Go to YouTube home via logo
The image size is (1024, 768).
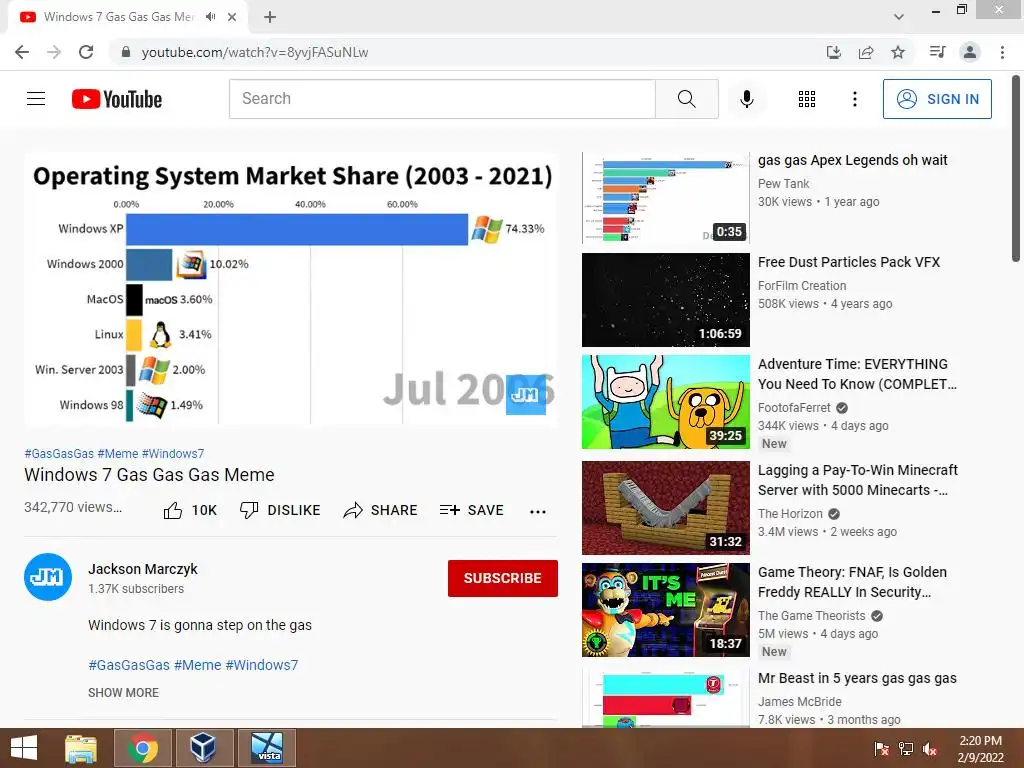tap(117, 99)
